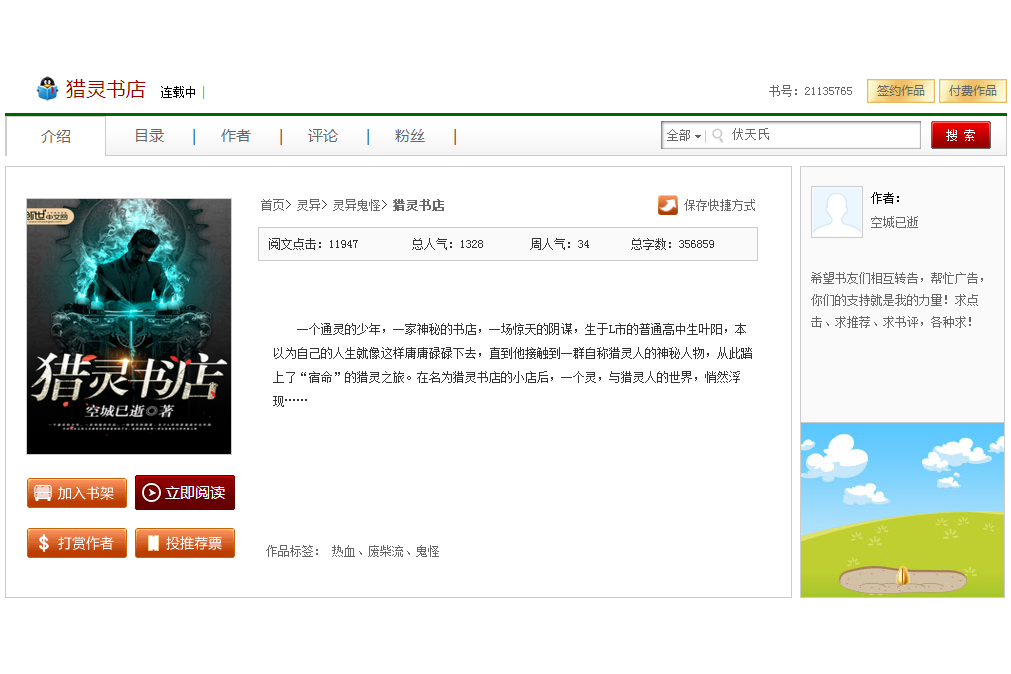Click the 阅文点击：11947 statistic

pos(313,244)
